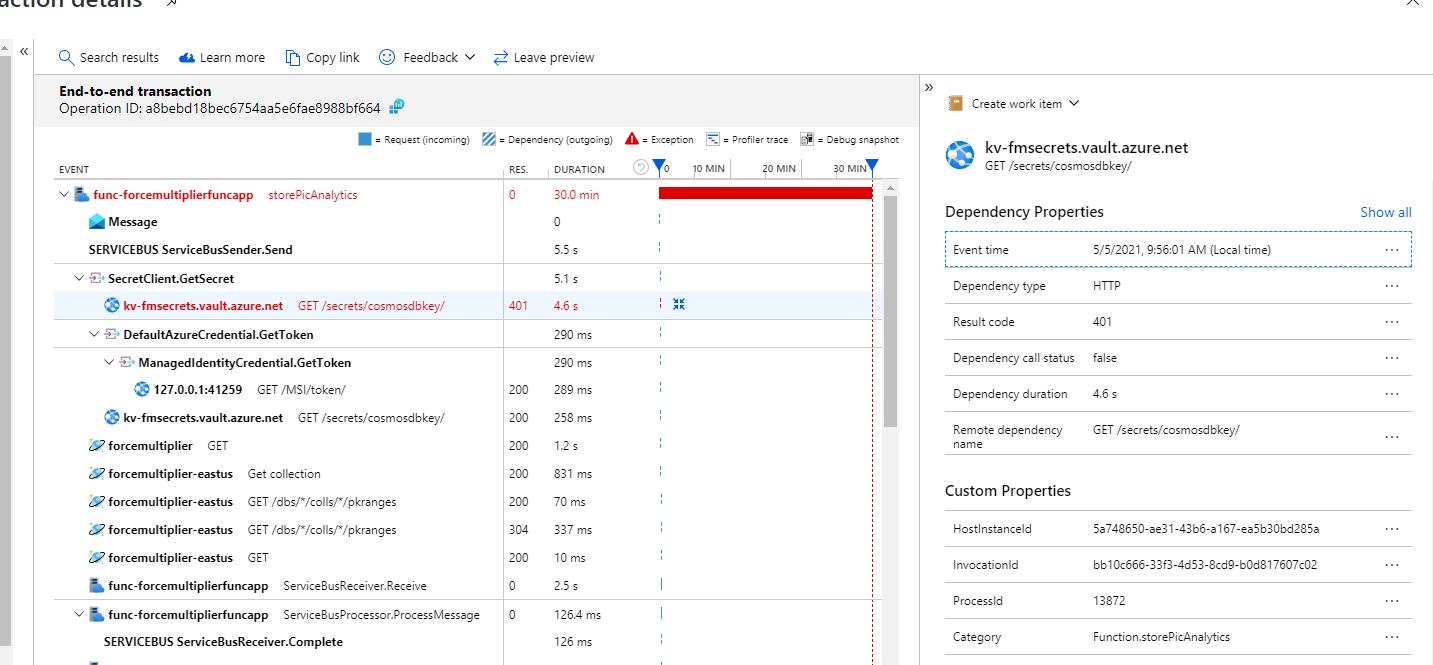Click the globe icon on kv-fmsecrets row

(110, 304)
